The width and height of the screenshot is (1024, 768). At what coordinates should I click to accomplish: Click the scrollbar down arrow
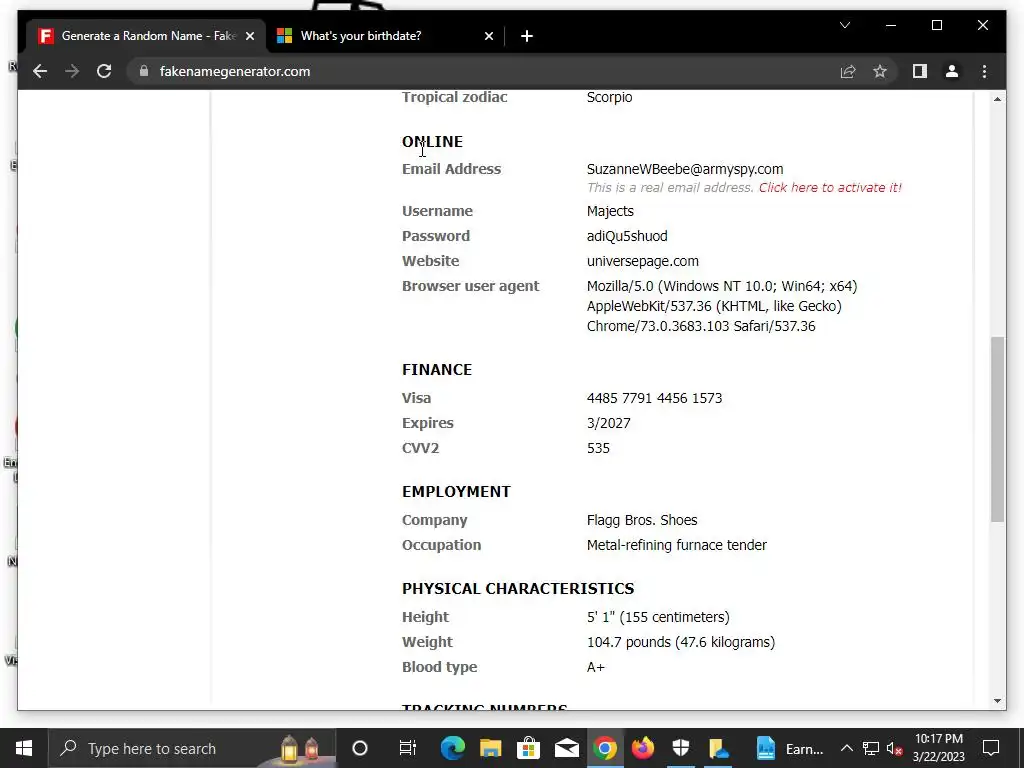[997, 701]
